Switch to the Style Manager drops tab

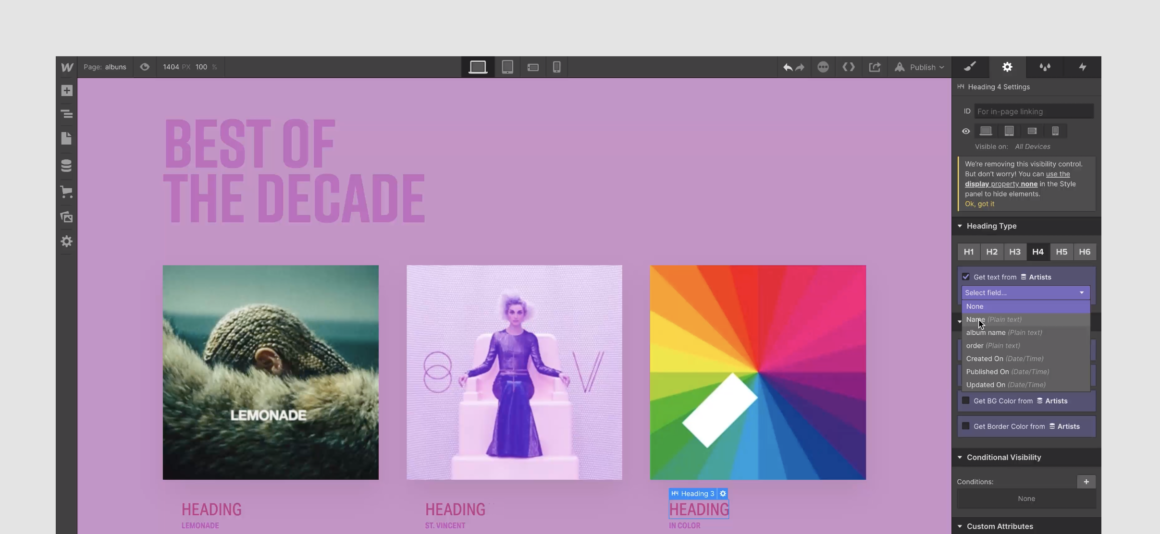(x=1045, y=67)
